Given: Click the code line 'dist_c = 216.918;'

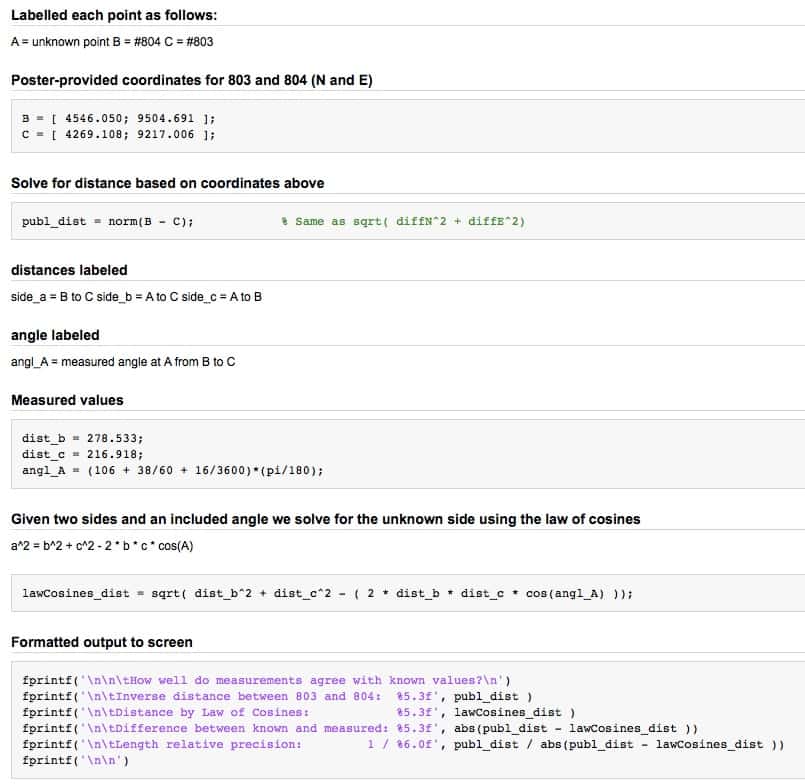Looking at the screenshot, I should 83,454.
